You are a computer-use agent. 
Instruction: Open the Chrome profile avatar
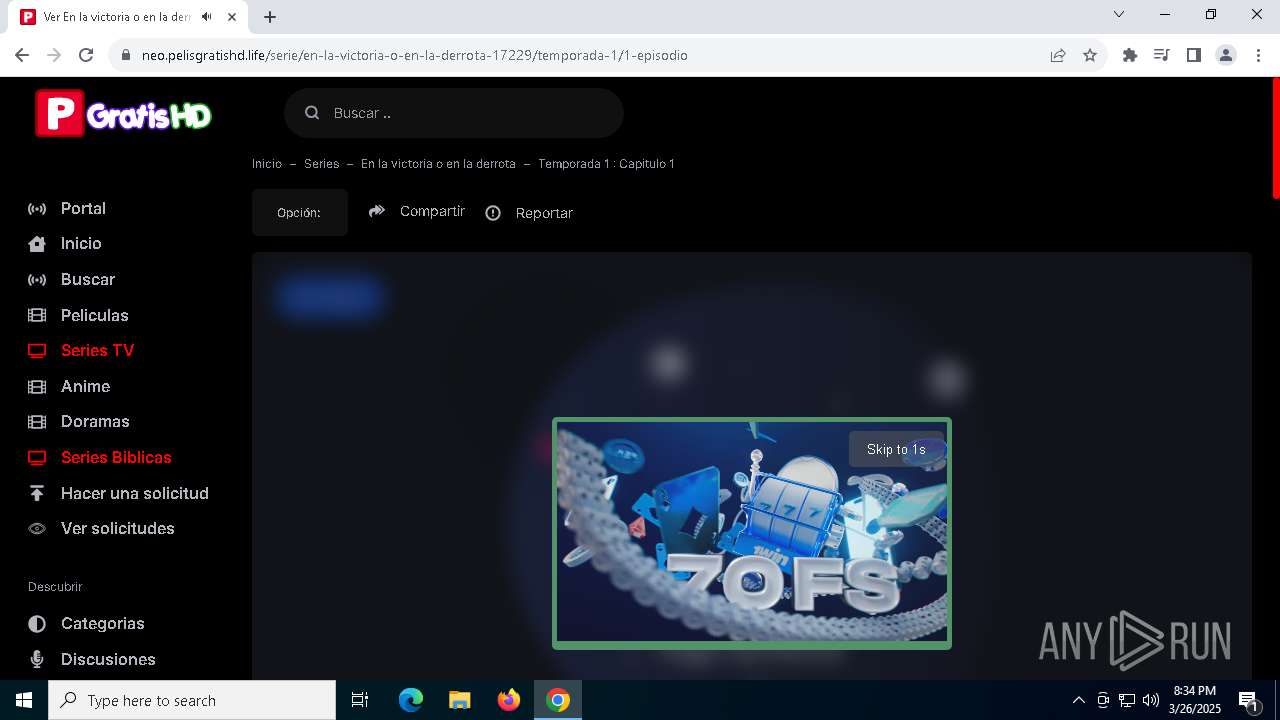tap(1226, 55)
